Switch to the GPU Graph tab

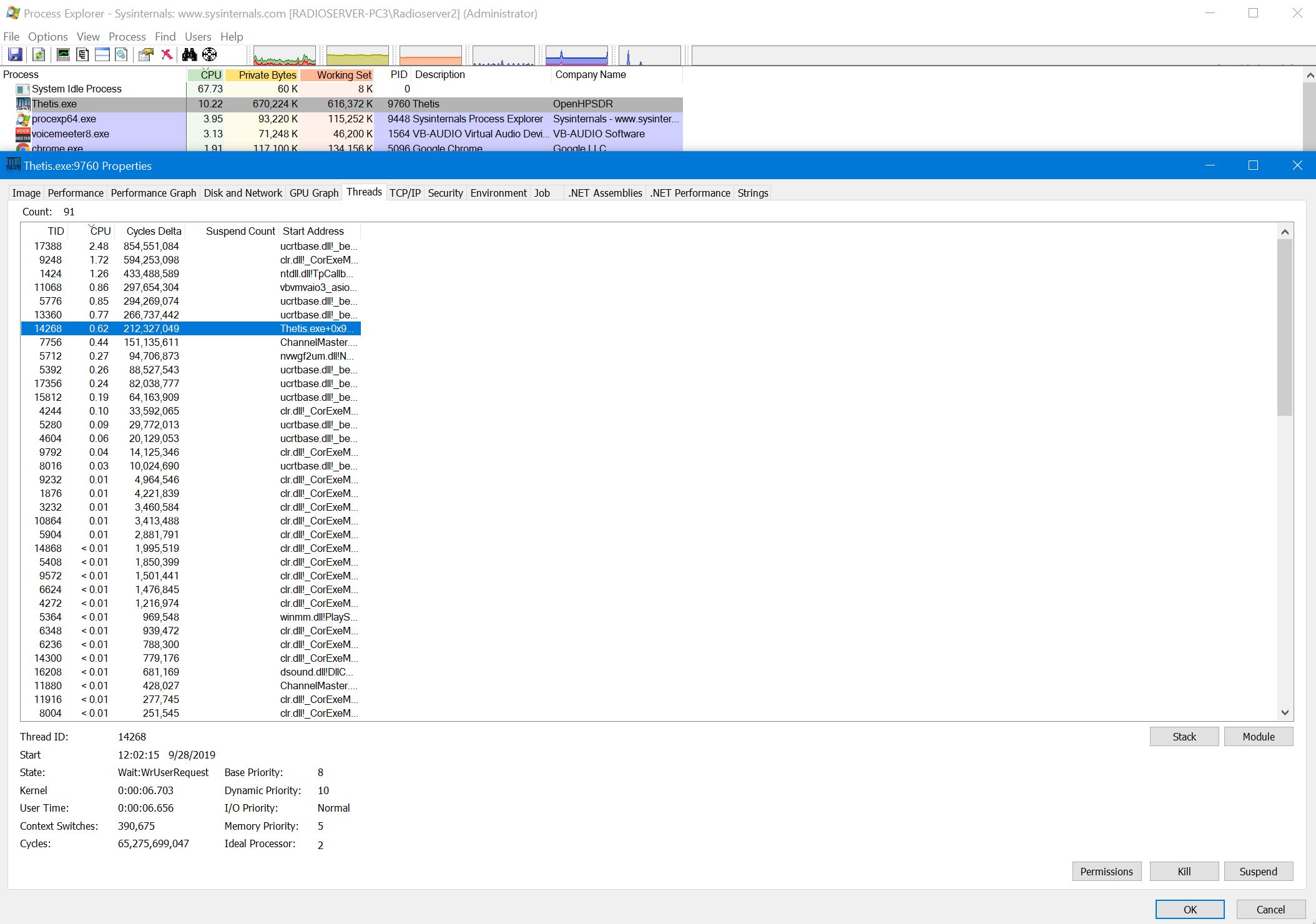coord(314,193)
